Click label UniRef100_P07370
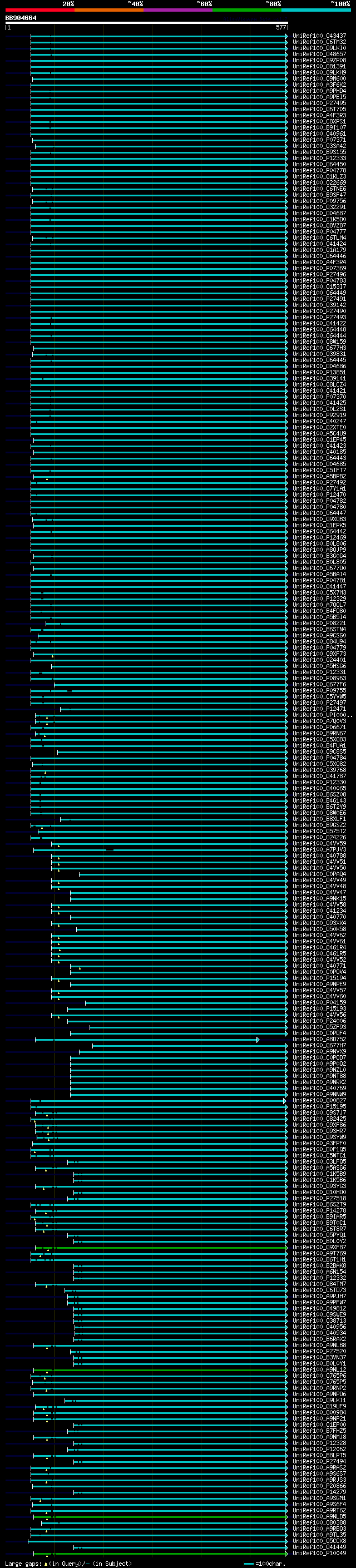The width and height of the screenshot is (356, 1568). [319, 397]
